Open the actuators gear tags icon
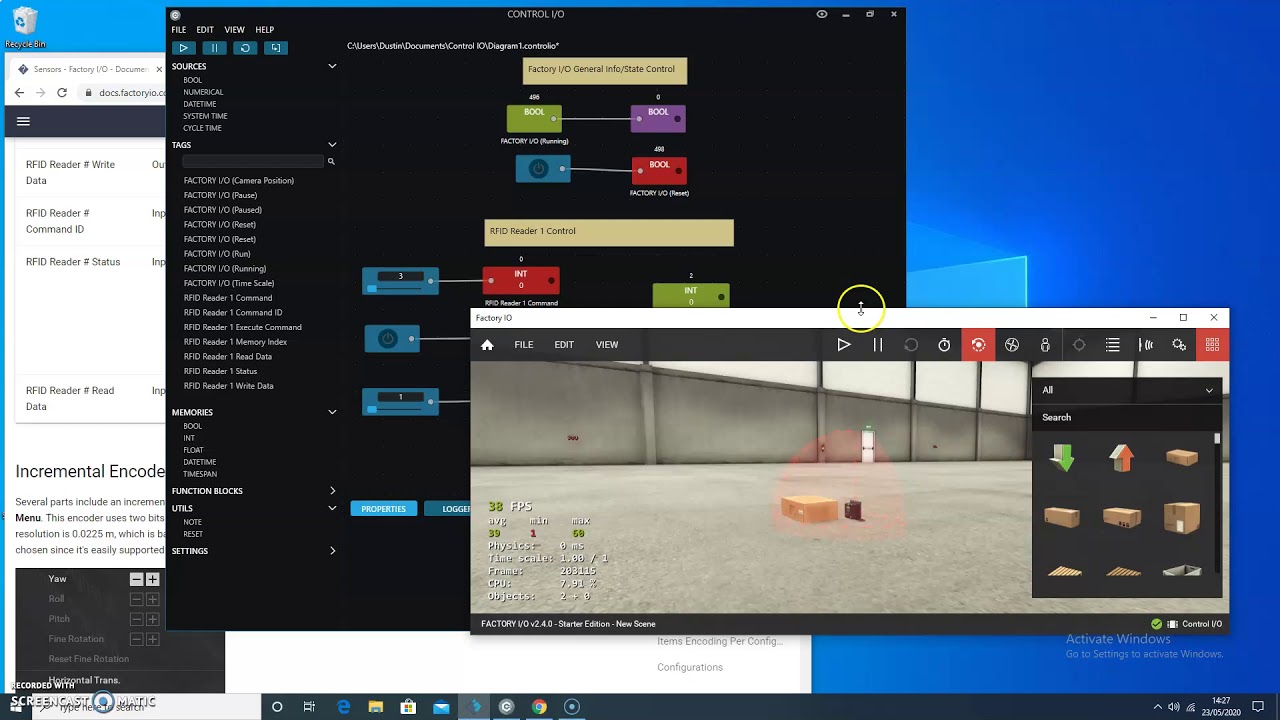The width and height of the screenshot is (1280, 720). (x=1179, y=345)
